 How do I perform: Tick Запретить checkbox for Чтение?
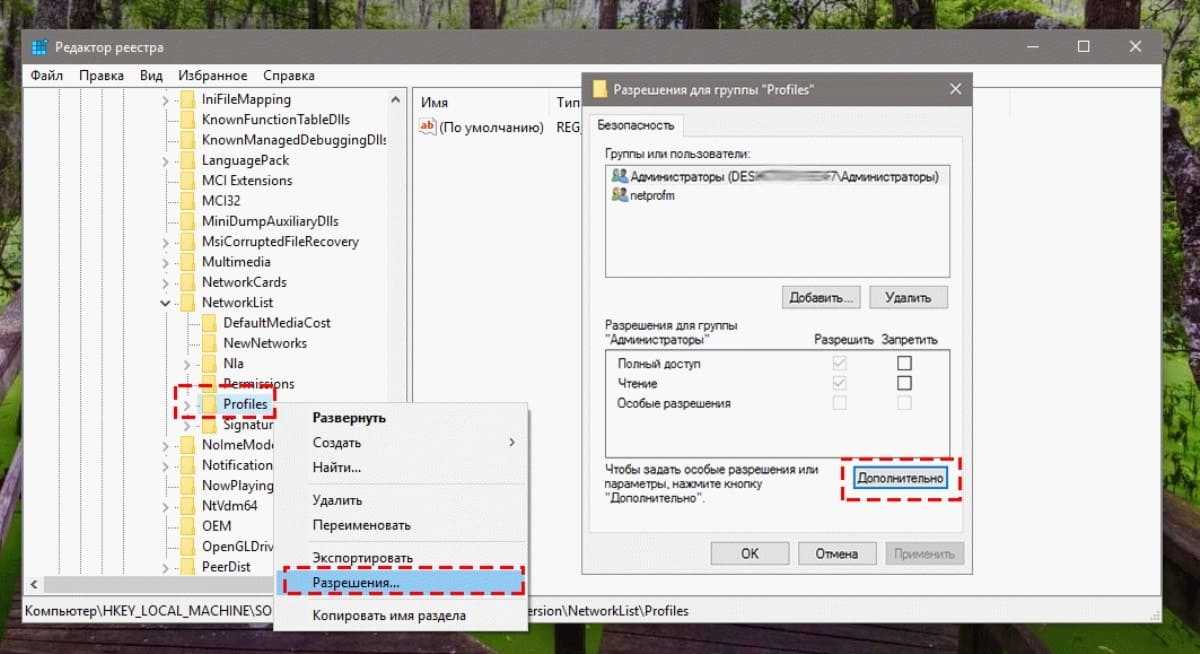click(x=905, y=383)
